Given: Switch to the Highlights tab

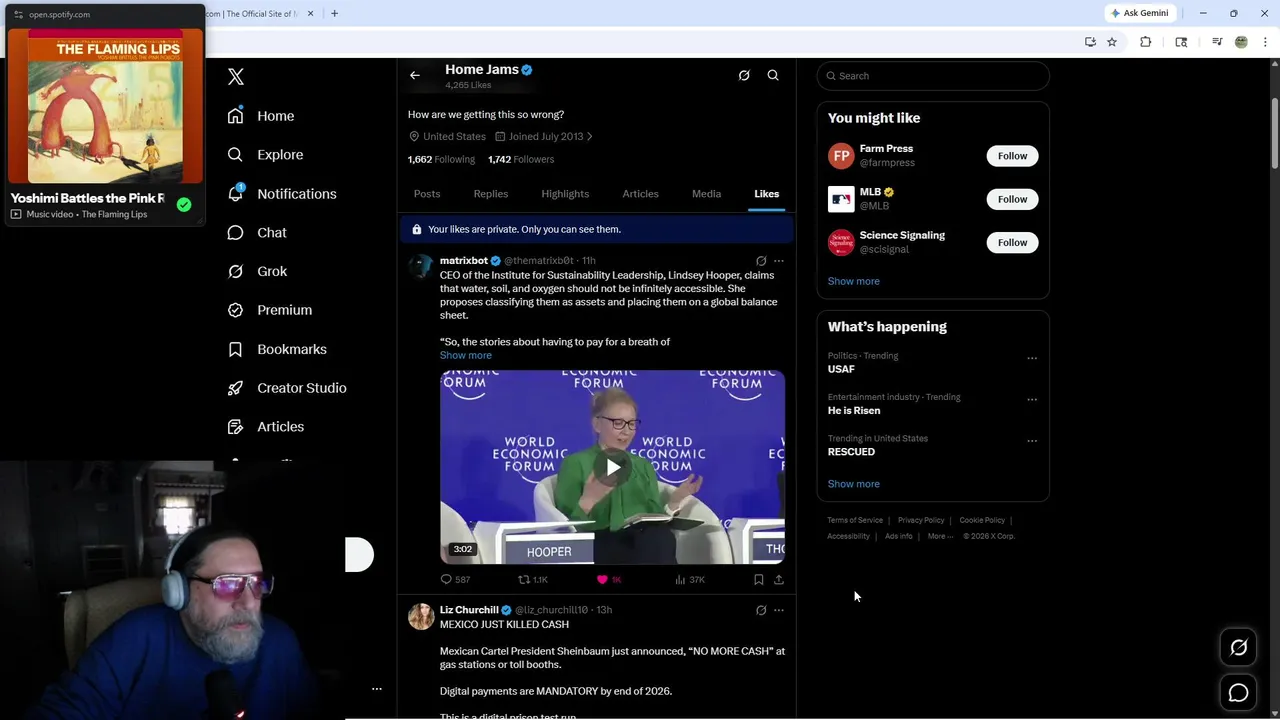Looking at the screenshot, I should coord(565,194).
